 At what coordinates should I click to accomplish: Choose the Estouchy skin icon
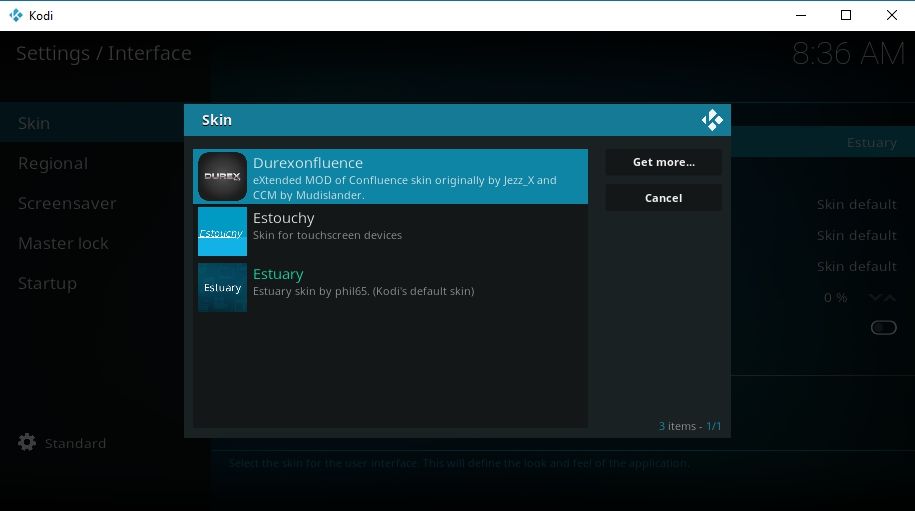(222, 232)
